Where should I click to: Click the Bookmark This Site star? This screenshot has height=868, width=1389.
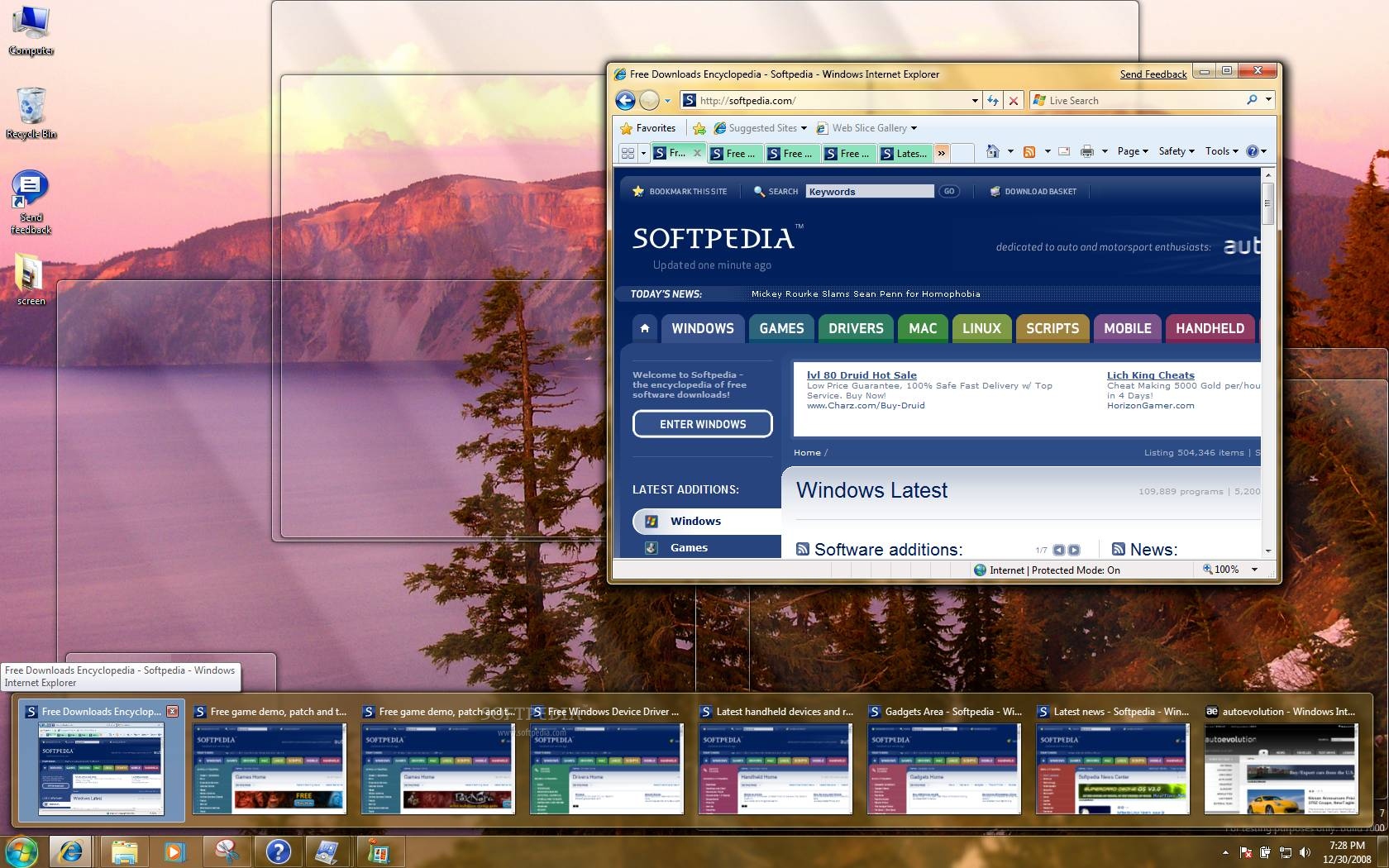[638, 191]
